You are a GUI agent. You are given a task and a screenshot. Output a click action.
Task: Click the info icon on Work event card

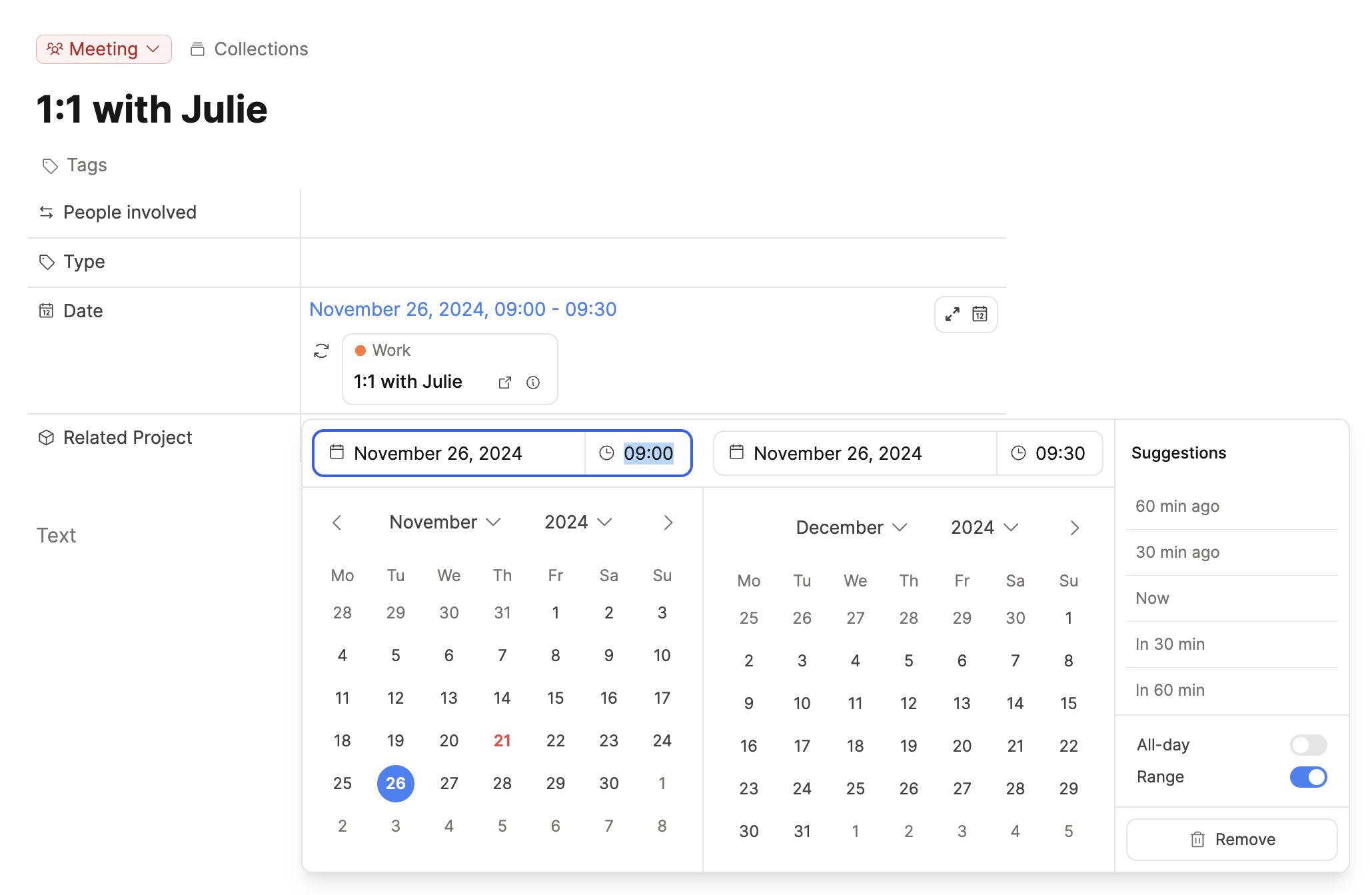[x=532, y=383]
